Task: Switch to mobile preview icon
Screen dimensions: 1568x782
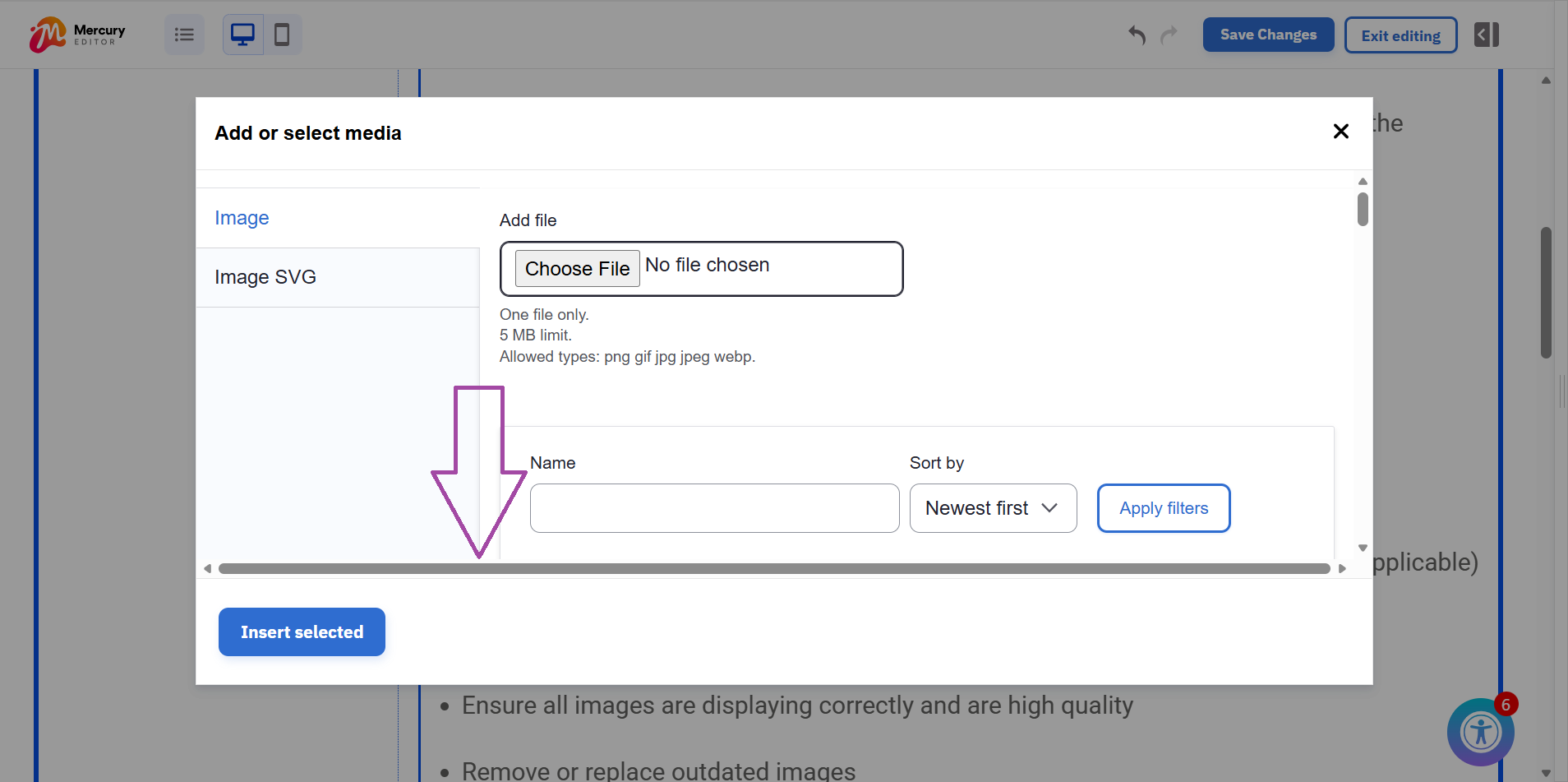Action: [x=282, y=34]
